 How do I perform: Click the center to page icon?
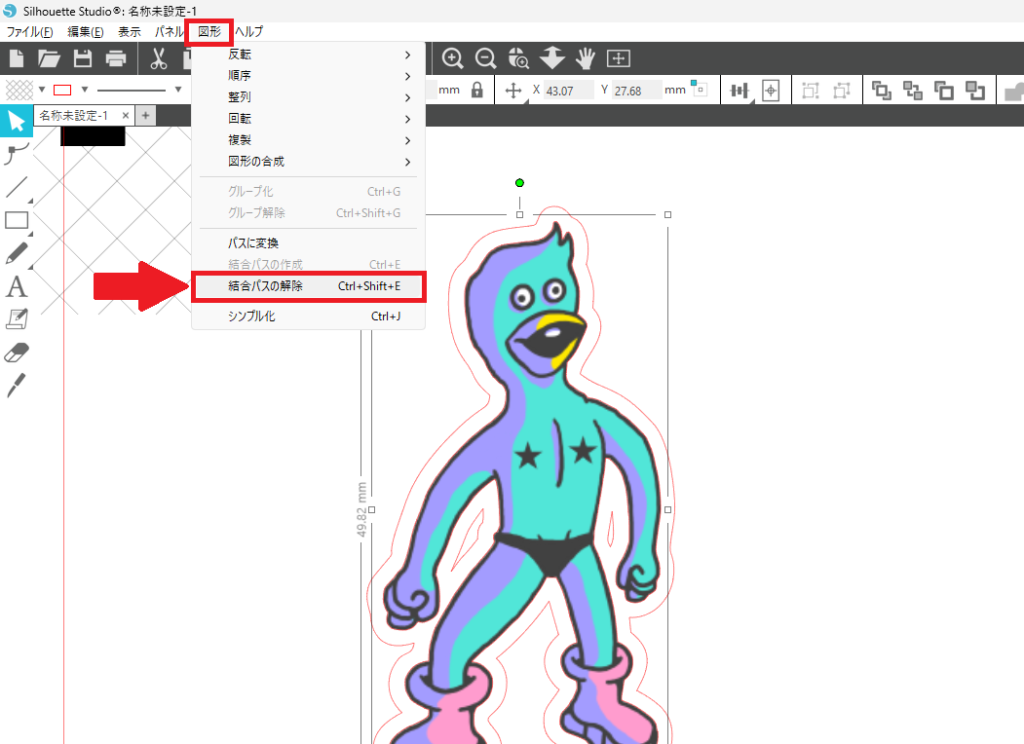point(771,90)
